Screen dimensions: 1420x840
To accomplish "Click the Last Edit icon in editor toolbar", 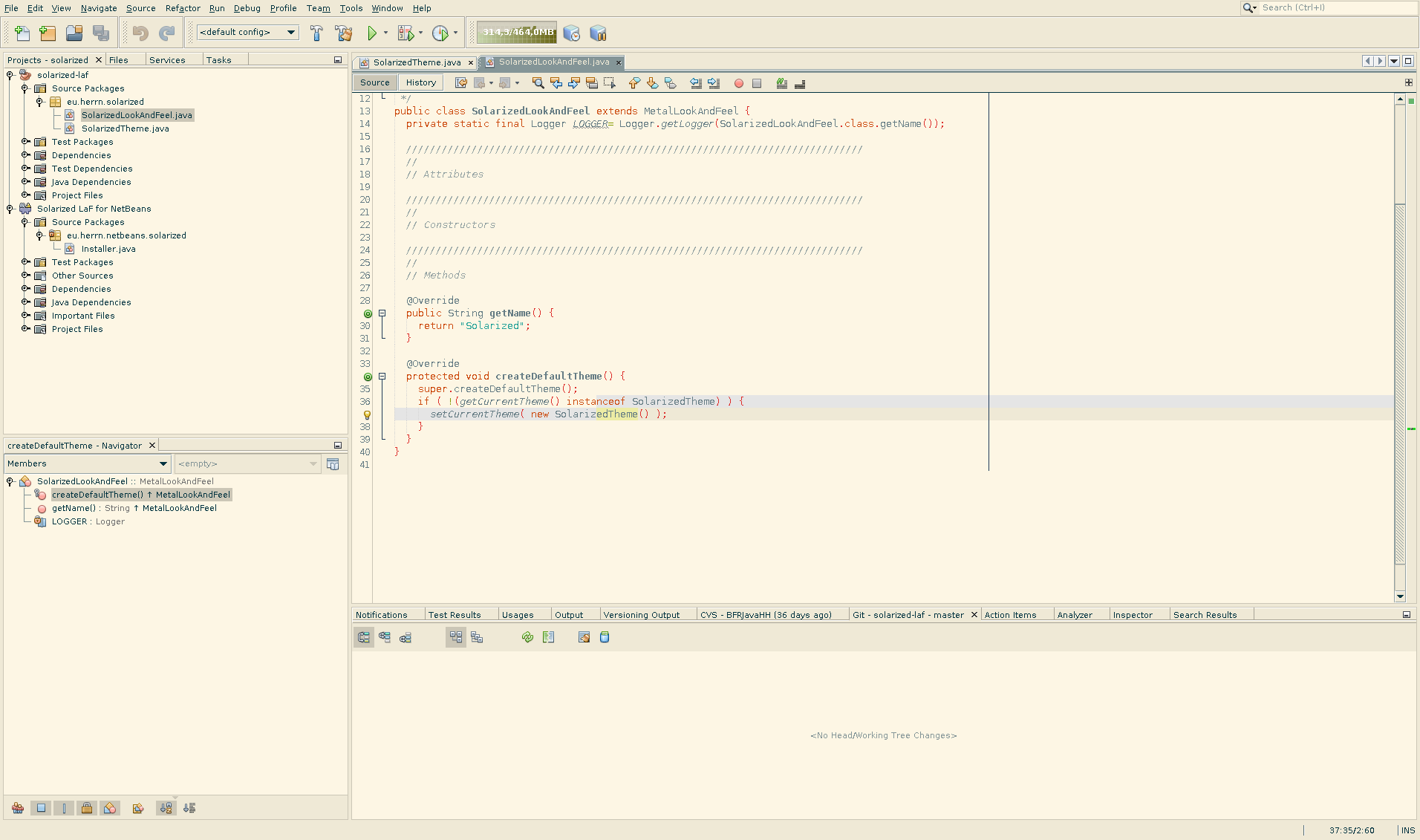I will pyautogui.click(x=461, y=83).
